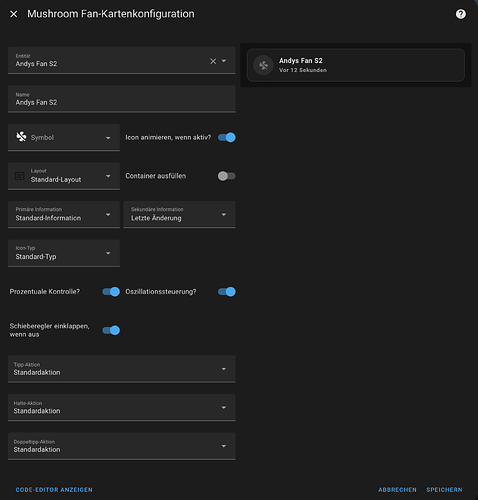Open the Doppeltipp-Aktion selection list
Screen dimensions: 478x500
[x=122, y=446]
